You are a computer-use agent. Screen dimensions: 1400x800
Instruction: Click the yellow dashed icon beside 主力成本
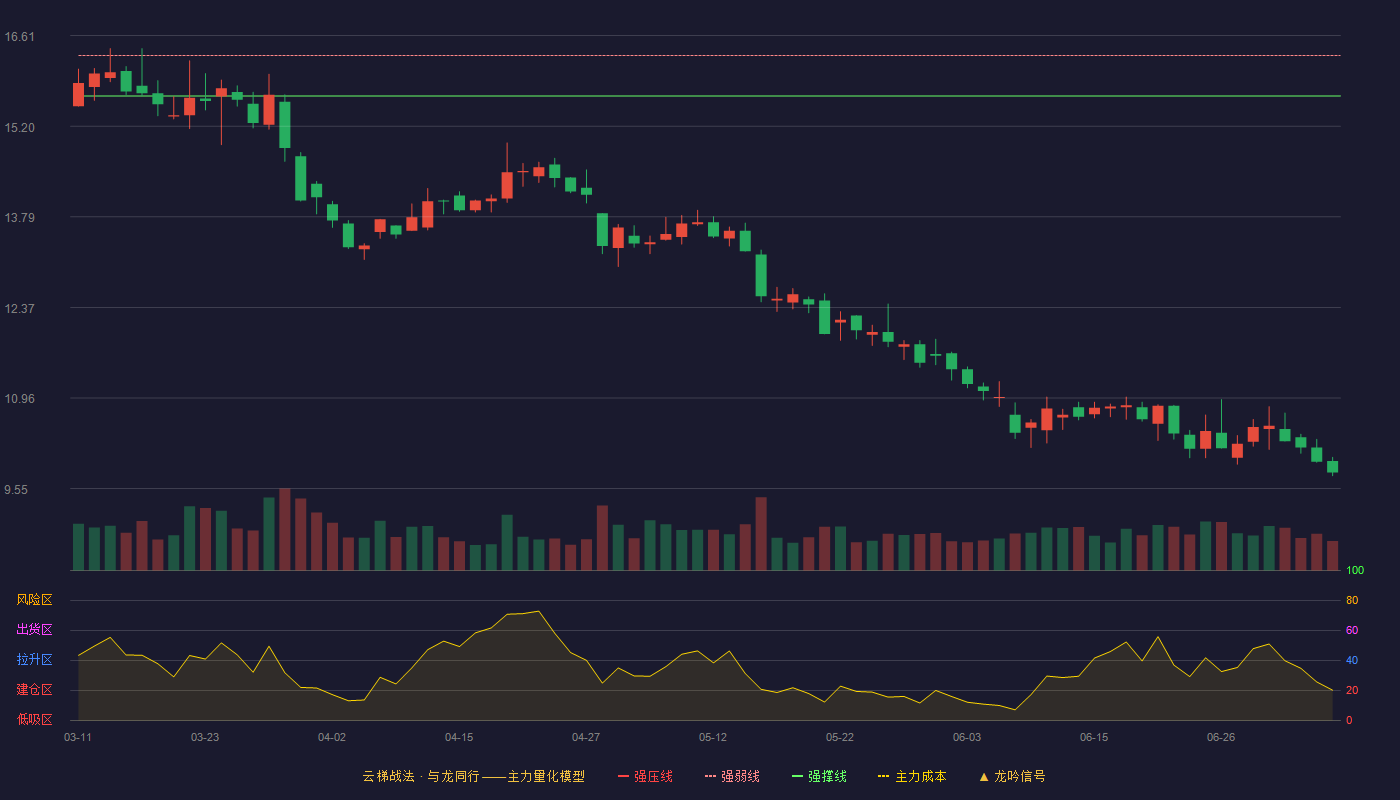[883, 776]
